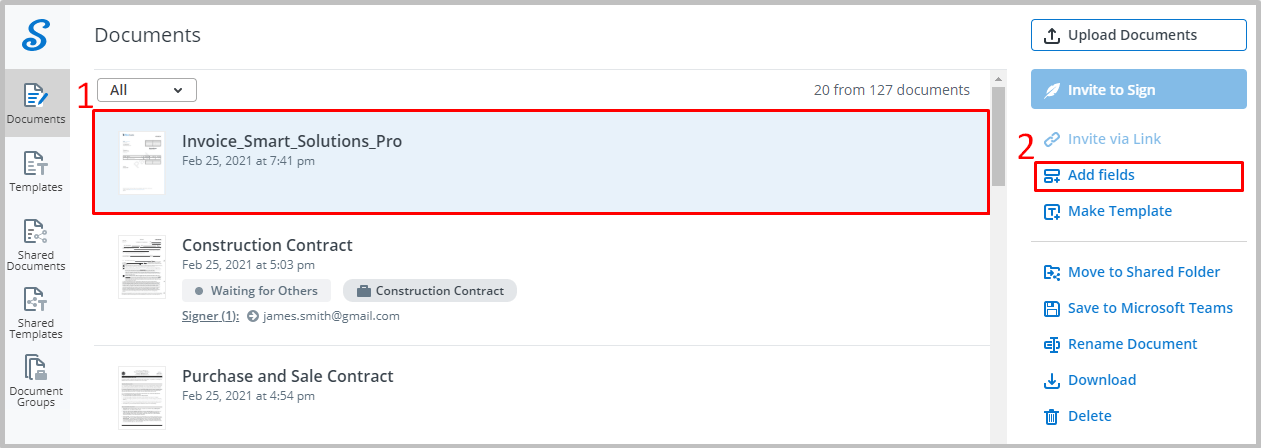Click the Rename Document icon
Screen dimensions: 1261x448
pyautogui.click(x=1051, y=344)
